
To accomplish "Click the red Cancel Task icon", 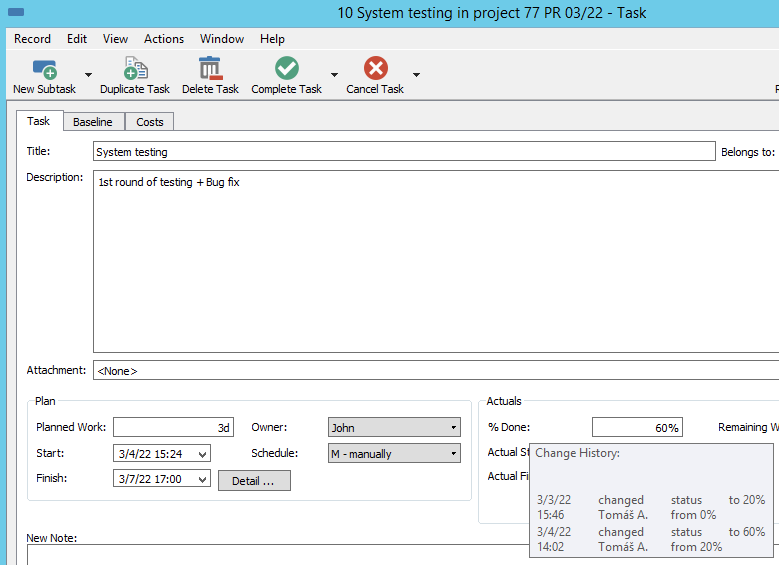I will coord(375,69).
